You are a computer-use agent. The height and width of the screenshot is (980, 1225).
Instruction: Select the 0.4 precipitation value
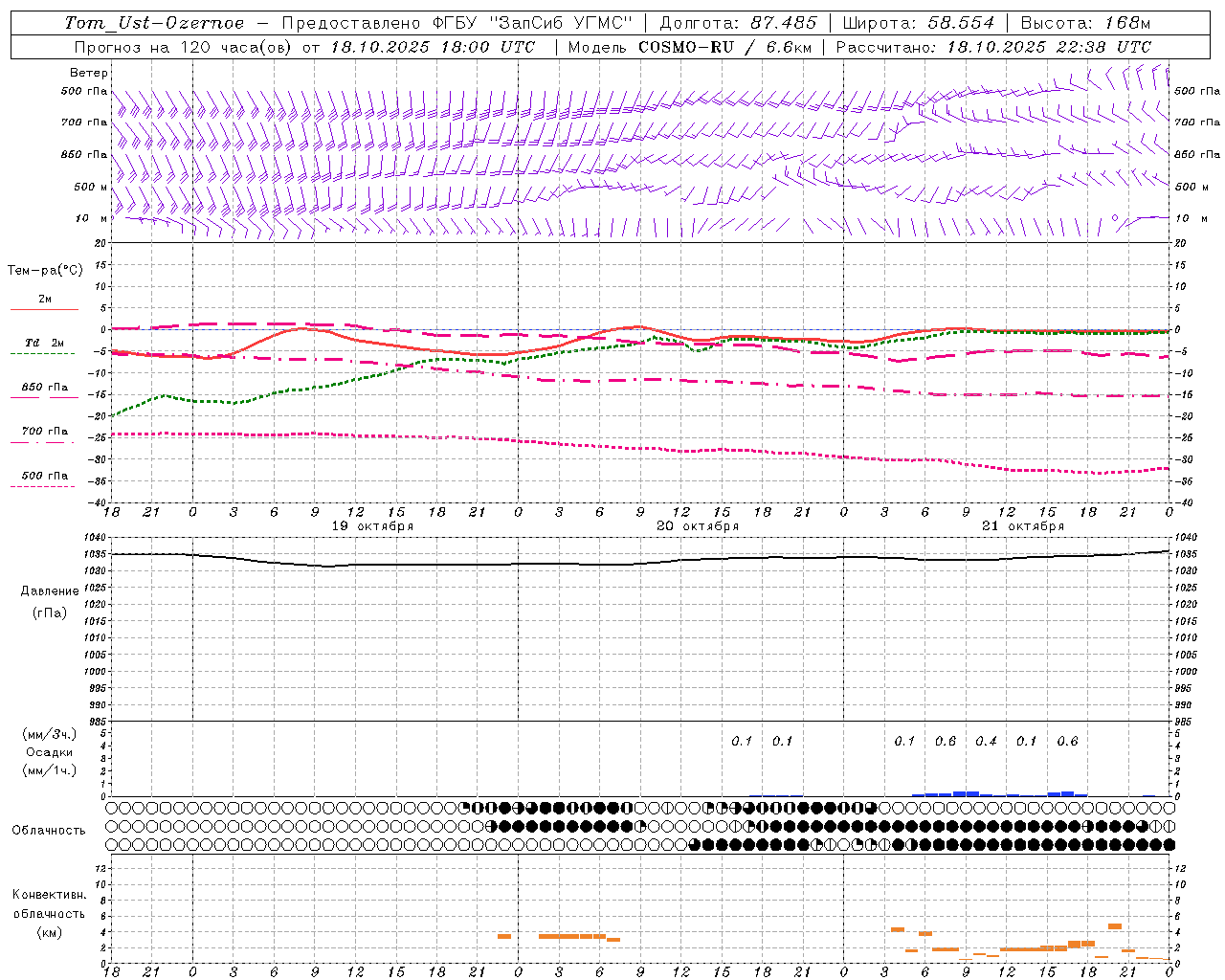coord(986,742)
